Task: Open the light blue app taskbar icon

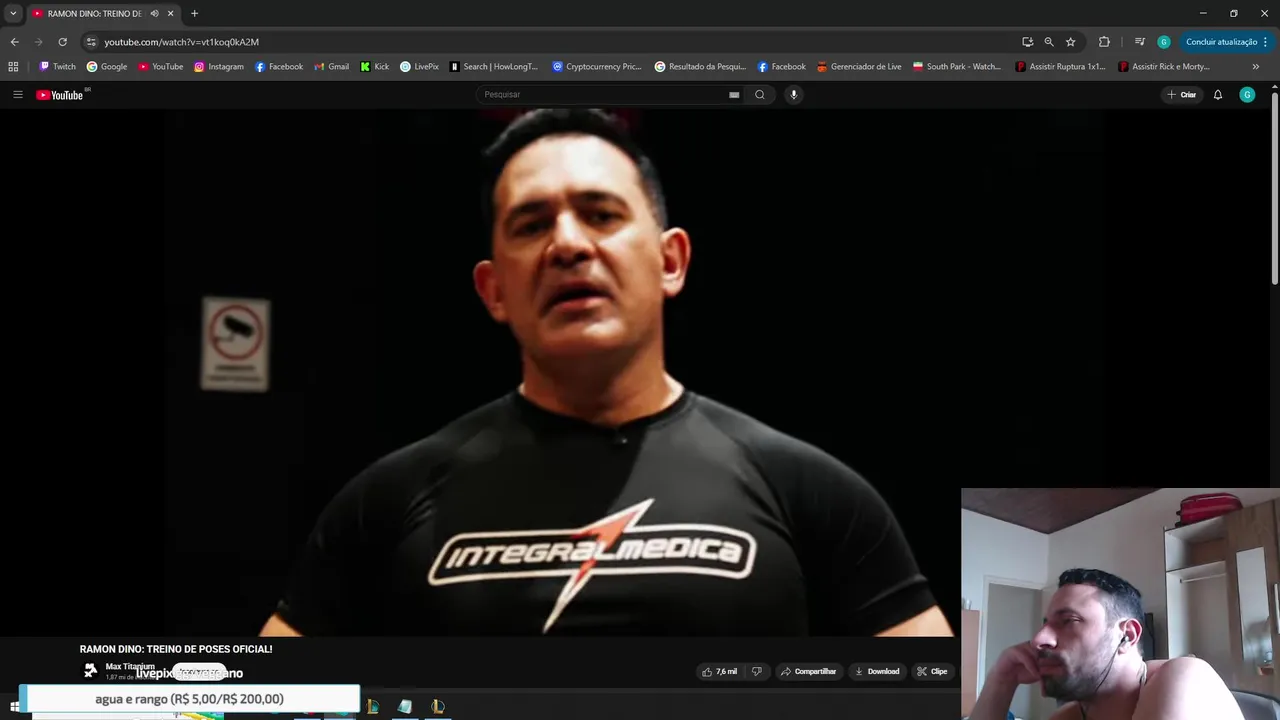Action: click(x=404, y=707)
